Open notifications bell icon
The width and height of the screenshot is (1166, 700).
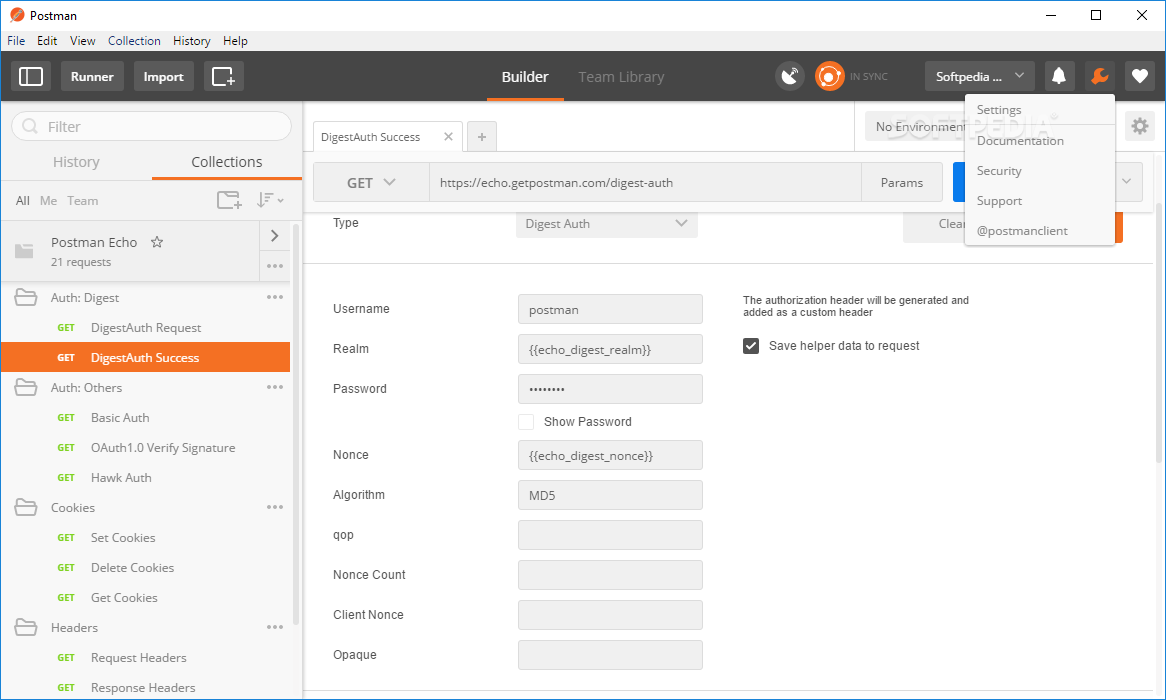tap(1059, 76)
